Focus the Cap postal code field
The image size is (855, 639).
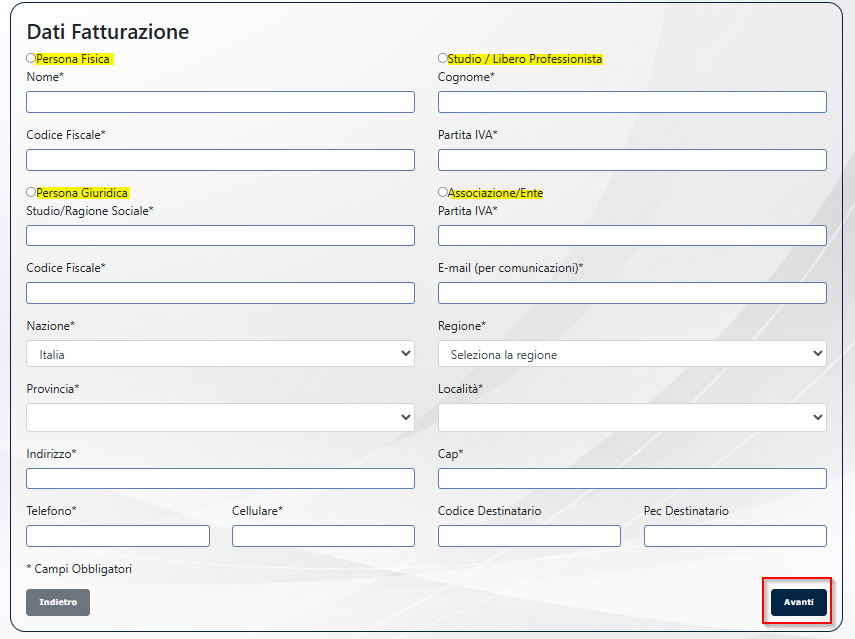(632, 478)
